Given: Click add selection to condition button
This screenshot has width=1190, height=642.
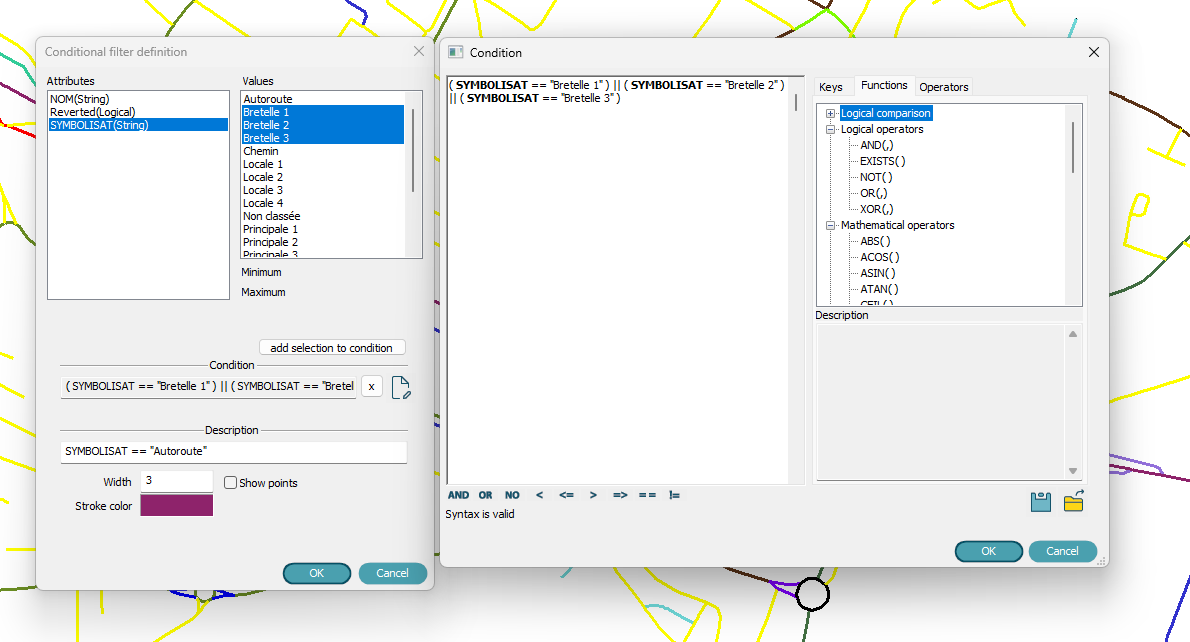Looking at the screenshot, I should click(332, 348).
